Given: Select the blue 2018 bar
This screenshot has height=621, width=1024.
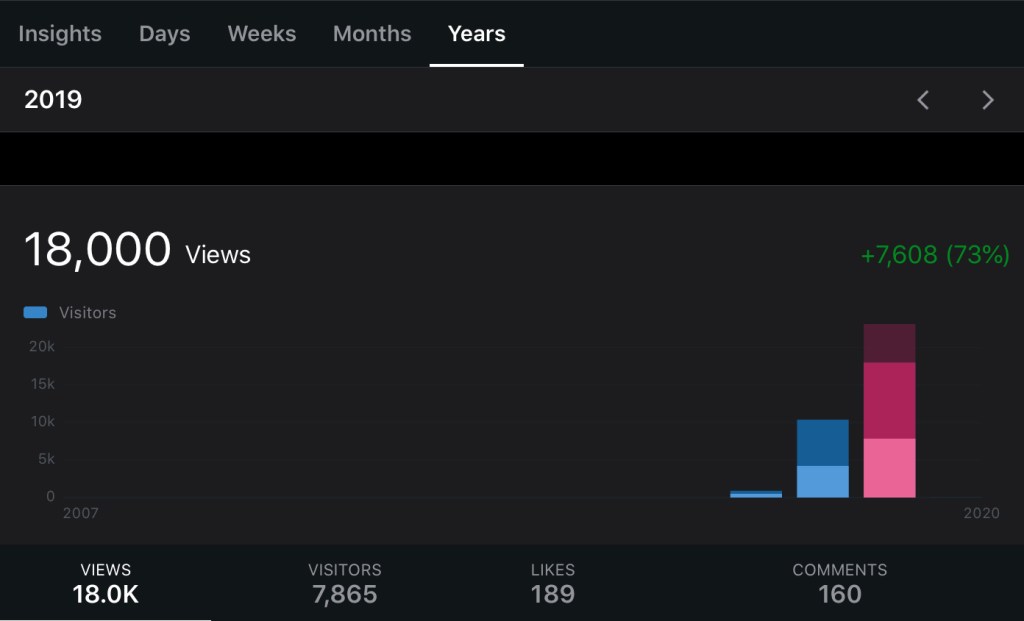Looking at the screenshot, I should (822, 460).
